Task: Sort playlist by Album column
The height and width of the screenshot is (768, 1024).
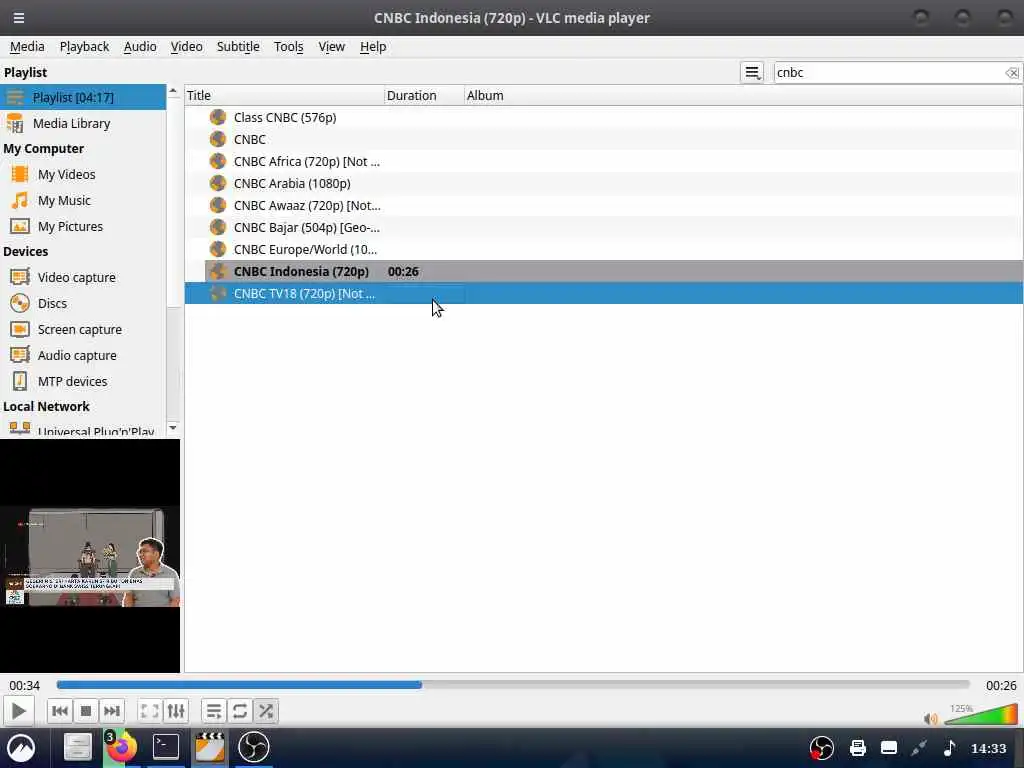Action: click(743, 95)
